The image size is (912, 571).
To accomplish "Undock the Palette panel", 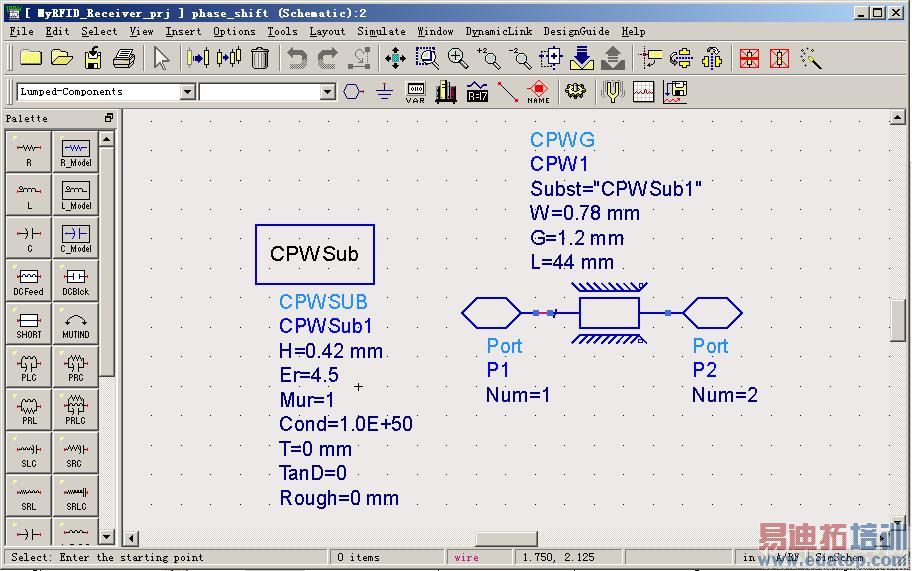I will 109,118.
